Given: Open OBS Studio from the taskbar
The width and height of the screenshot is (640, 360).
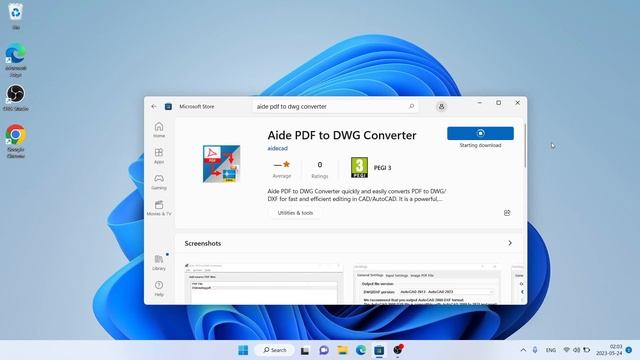Looking at the screenshot, I should 398,350.
